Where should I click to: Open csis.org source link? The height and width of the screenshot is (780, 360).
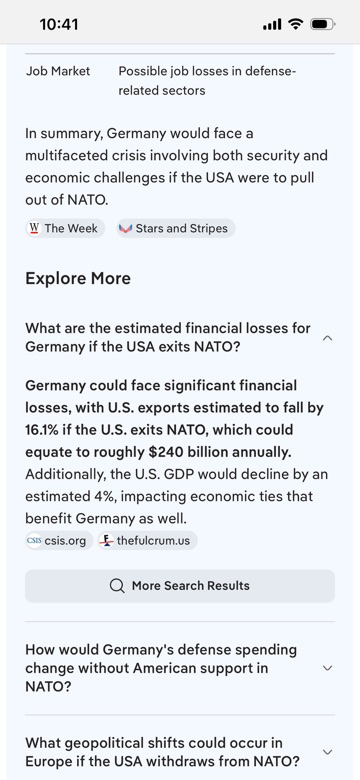coord(59,541)
